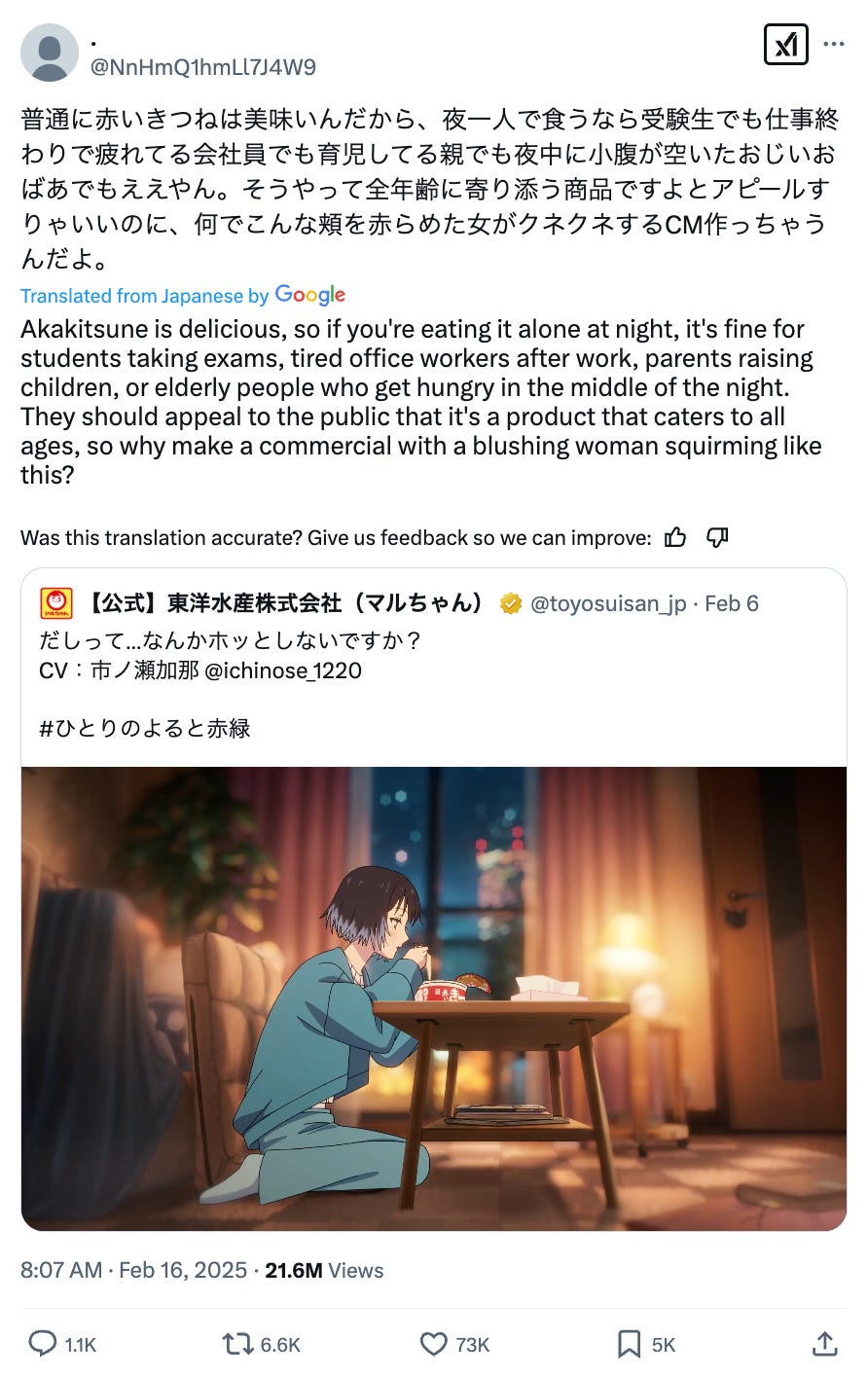Open the #ひとりのよると赤緑 hashtag
Image resolution: width=868 pixels, height=1376 pixels.
[145, 728]
